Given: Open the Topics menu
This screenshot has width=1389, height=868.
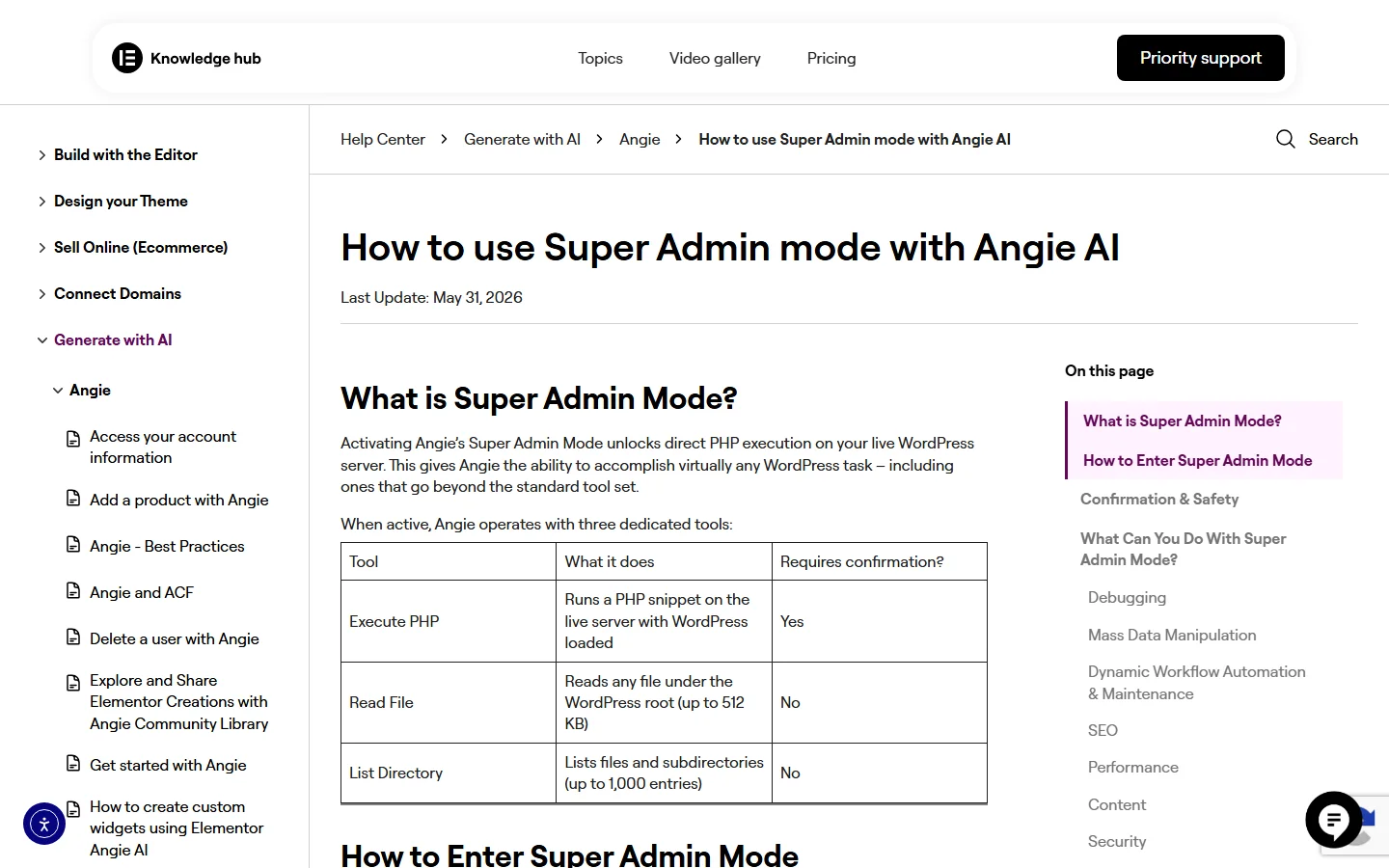Looking at the screenshot, I should tap(600, 58).
